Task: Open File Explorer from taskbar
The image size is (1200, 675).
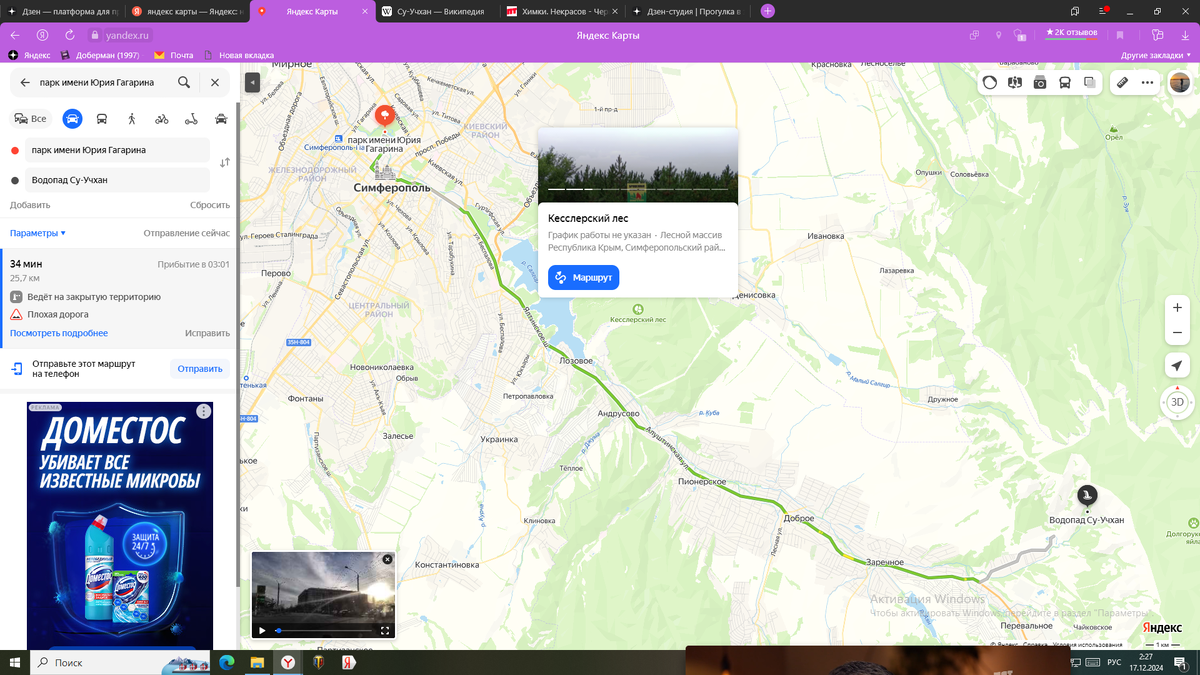Action: pos(256,662)
